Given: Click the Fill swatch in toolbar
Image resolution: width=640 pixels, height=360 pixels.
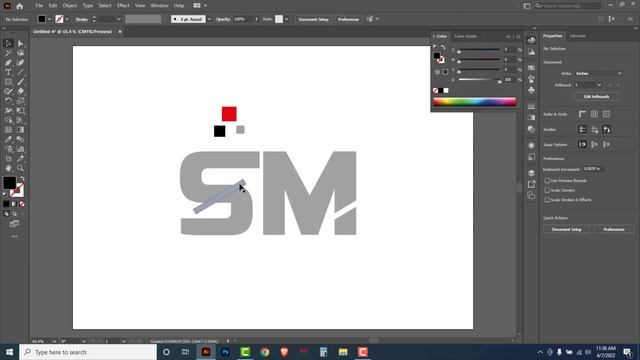Looking at the screenshot, I should (9, 183).
